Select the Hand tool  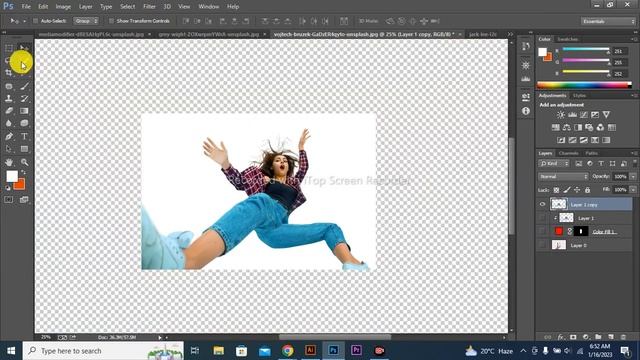point(9,162)
